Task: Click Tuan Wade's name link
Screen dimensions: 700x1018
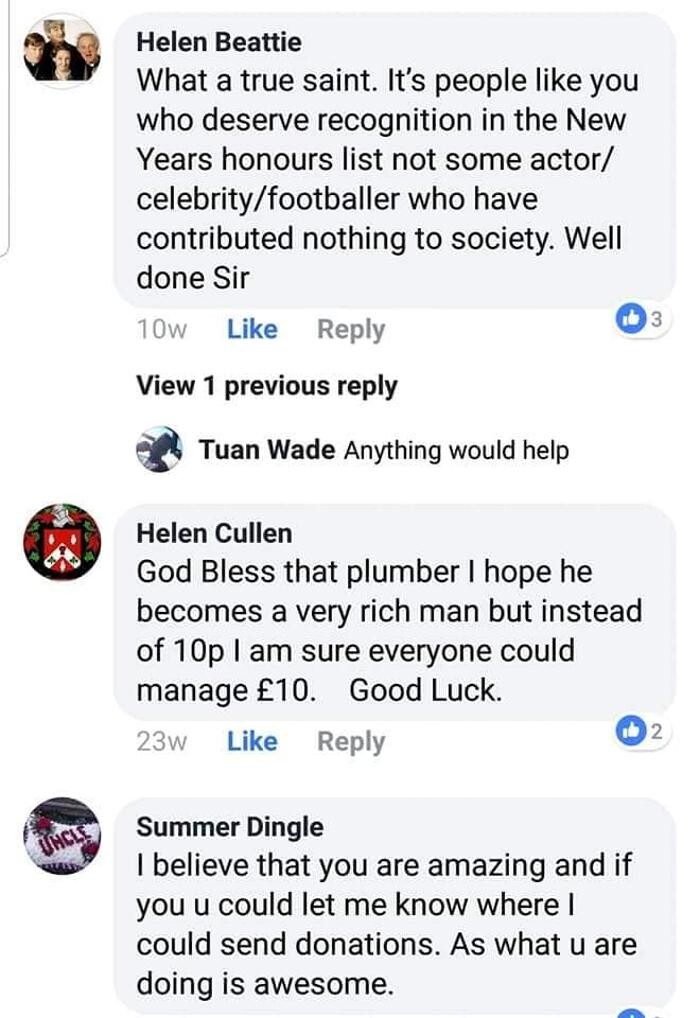Action: (x=266, y=450)
